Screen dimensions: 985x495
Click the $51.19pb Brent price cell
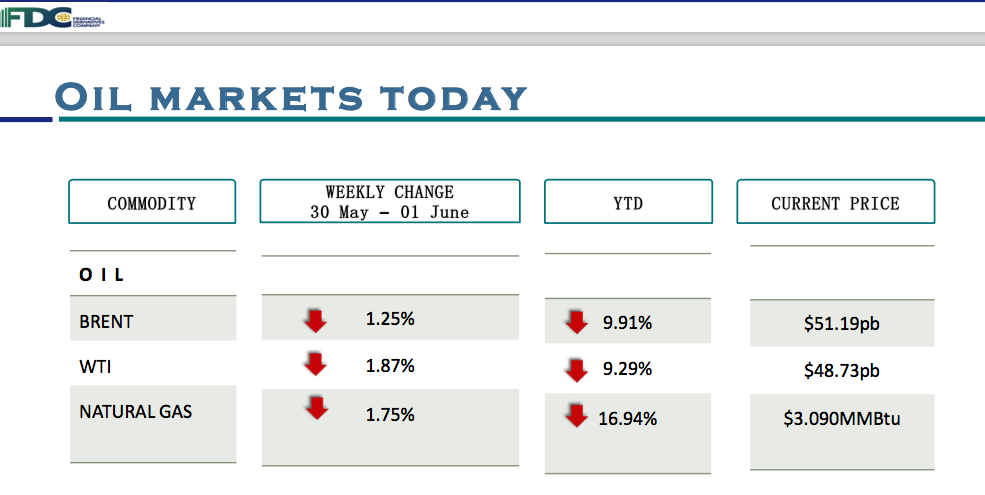coord(841,323)
